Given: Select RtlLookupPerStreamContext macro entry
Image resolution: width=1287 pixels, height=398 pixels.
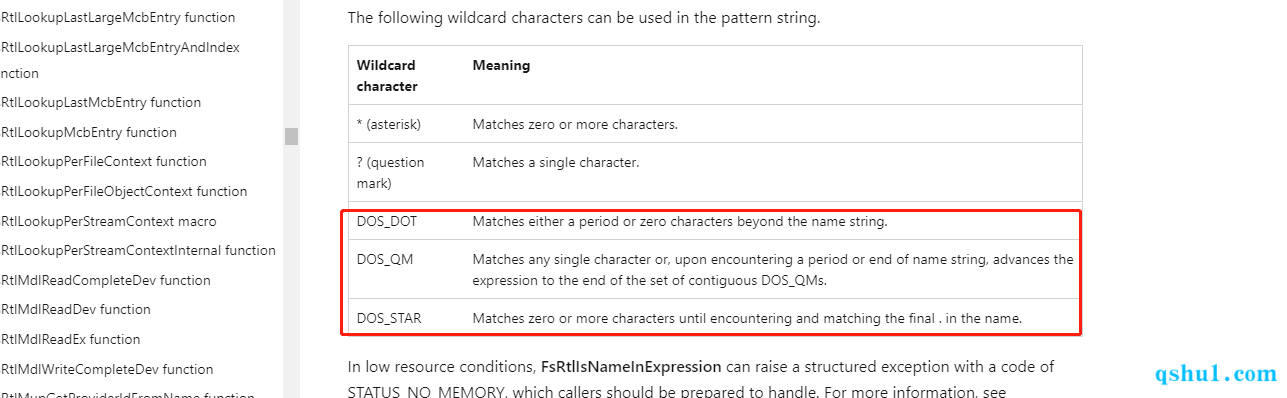Looking at the screenshot, I should [x=108, y=221].
